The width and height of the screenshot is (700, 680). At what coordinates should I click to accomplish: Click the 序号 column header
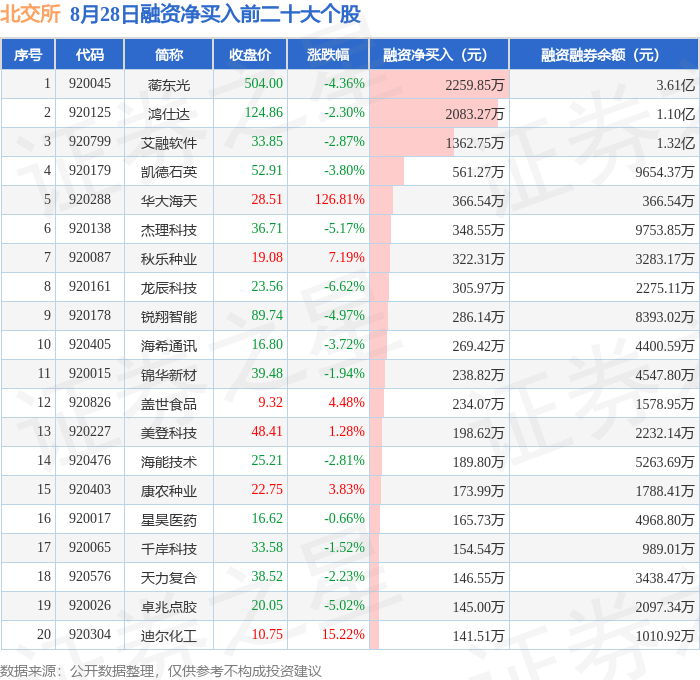(x=28, y=54)
